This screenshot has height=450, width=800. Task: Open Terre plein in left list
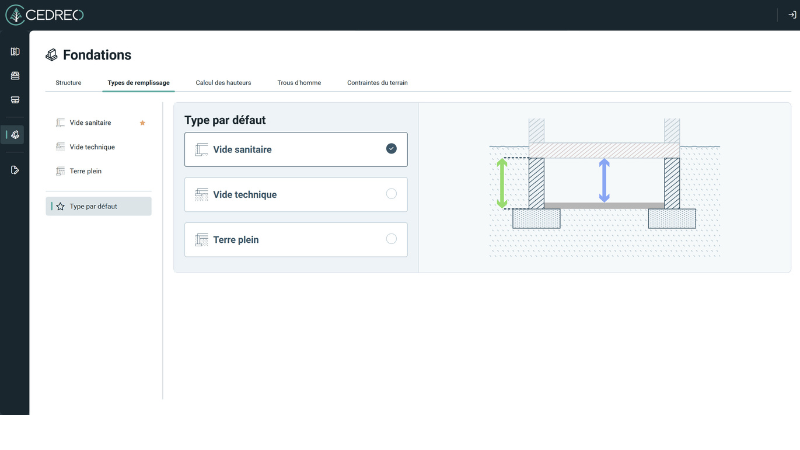tap(98, 171)
